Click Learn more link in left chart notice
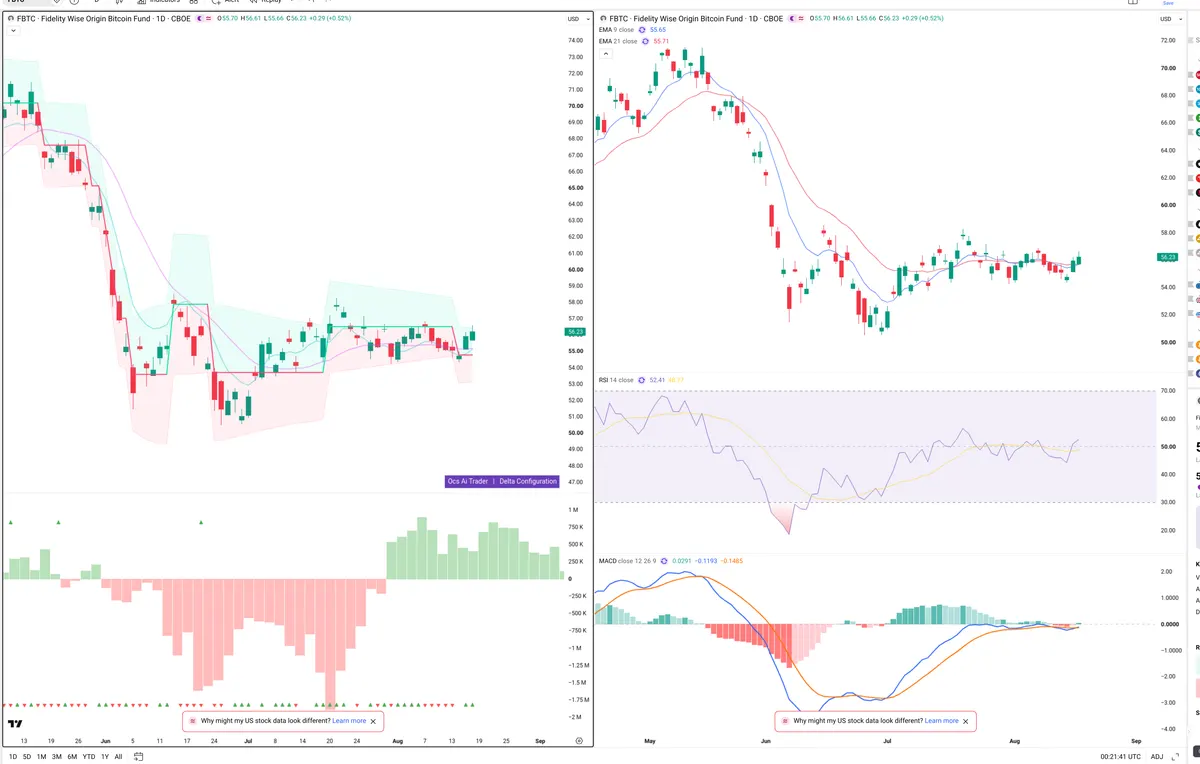1200x764 pixels. pyautogui.click(x=349, y=720)
